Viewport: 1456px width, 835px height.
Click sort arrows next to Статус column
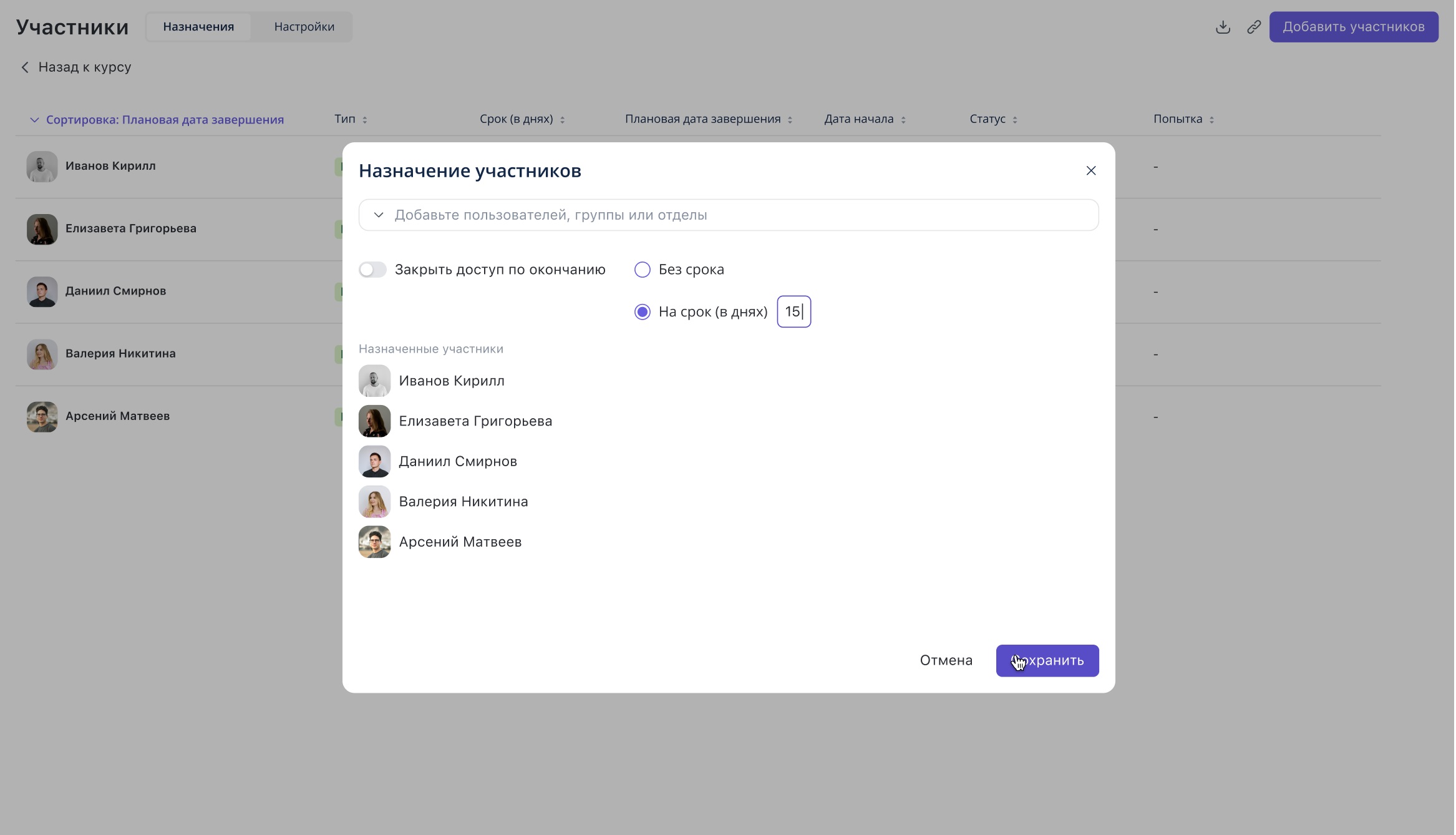click(1015, 120)
